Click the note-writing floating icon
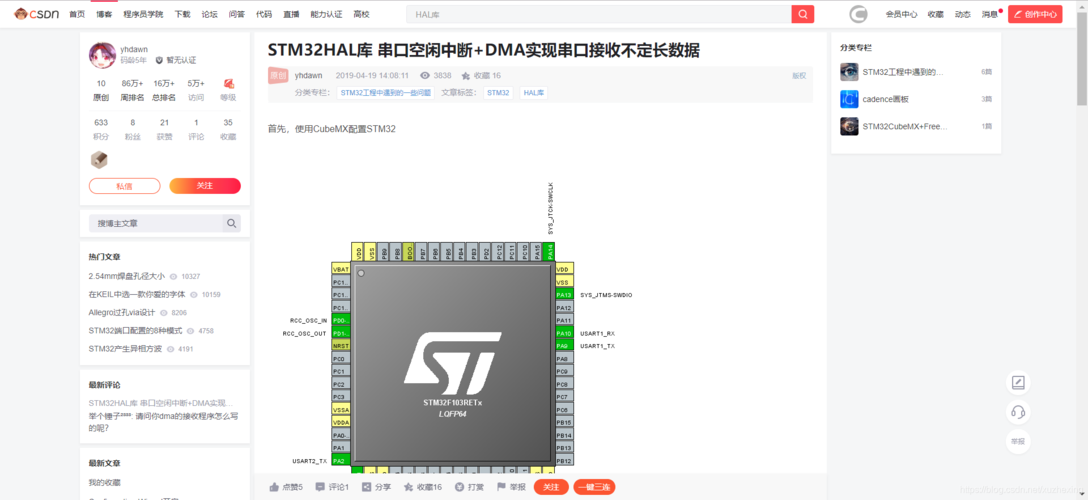Image resolution: width=1088 pixels, height=500 pixels. pyautogui.click(x=1018, y=382)
